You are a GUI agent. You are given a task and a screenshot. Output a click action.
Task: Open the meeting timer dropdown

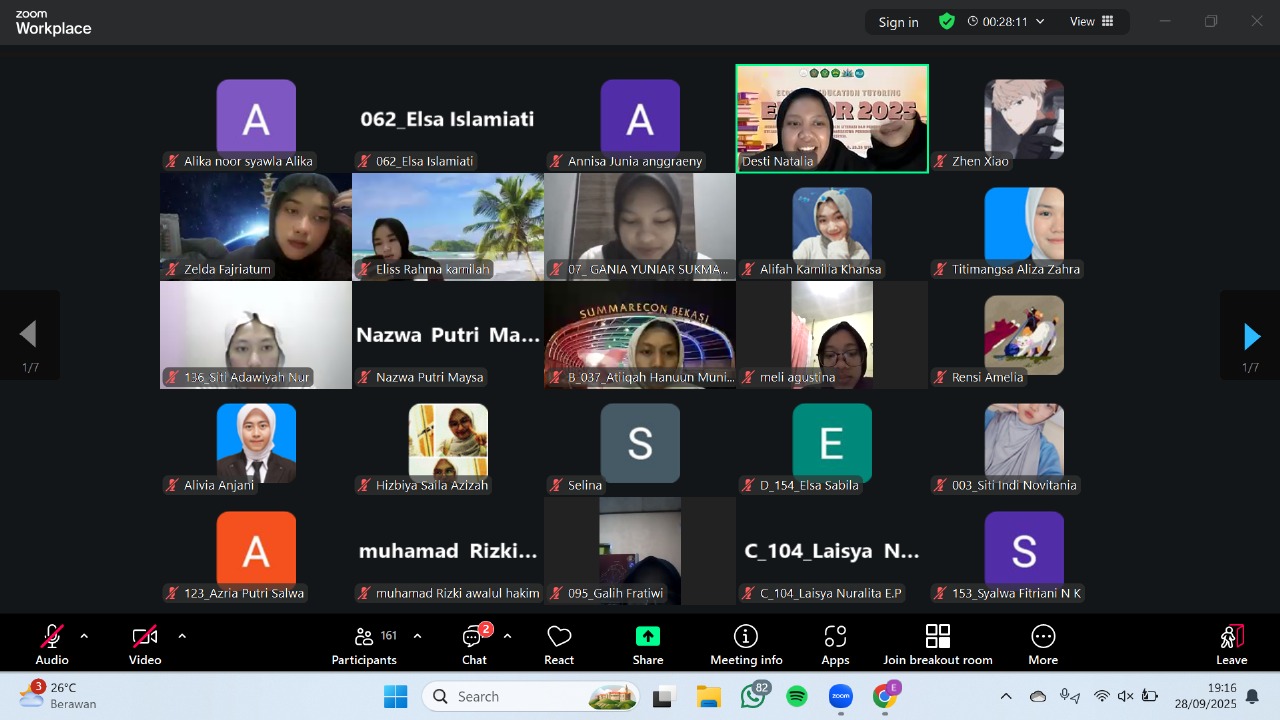pyautogui.click(x=1006, y=22)
